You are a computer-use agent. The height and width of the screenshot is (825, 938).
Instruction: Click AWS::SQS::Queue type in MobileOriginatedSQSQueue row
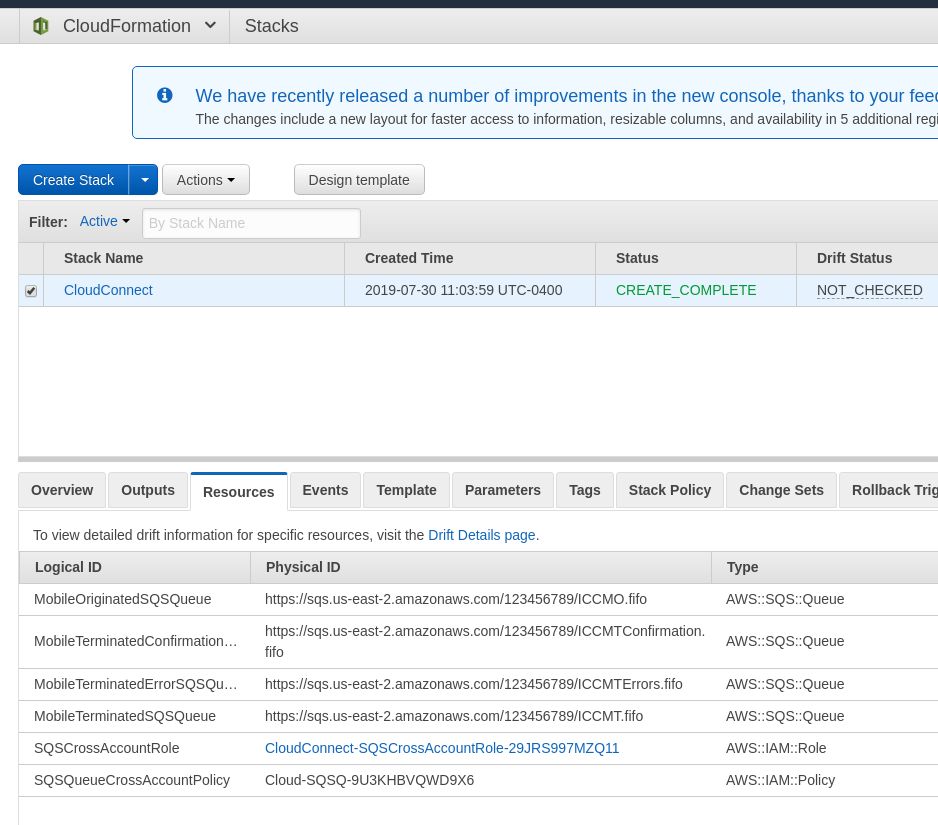[x=785, y=599]
